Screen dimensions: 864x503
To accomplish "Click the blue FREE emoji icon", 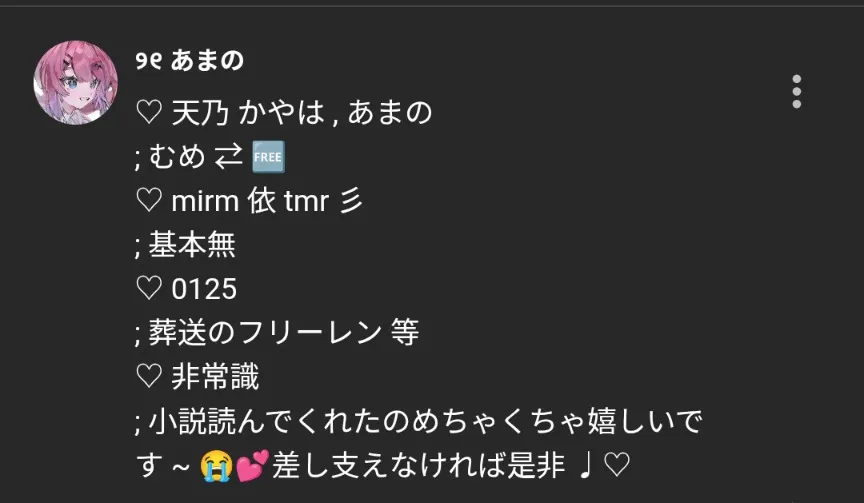I will point(268,157).
